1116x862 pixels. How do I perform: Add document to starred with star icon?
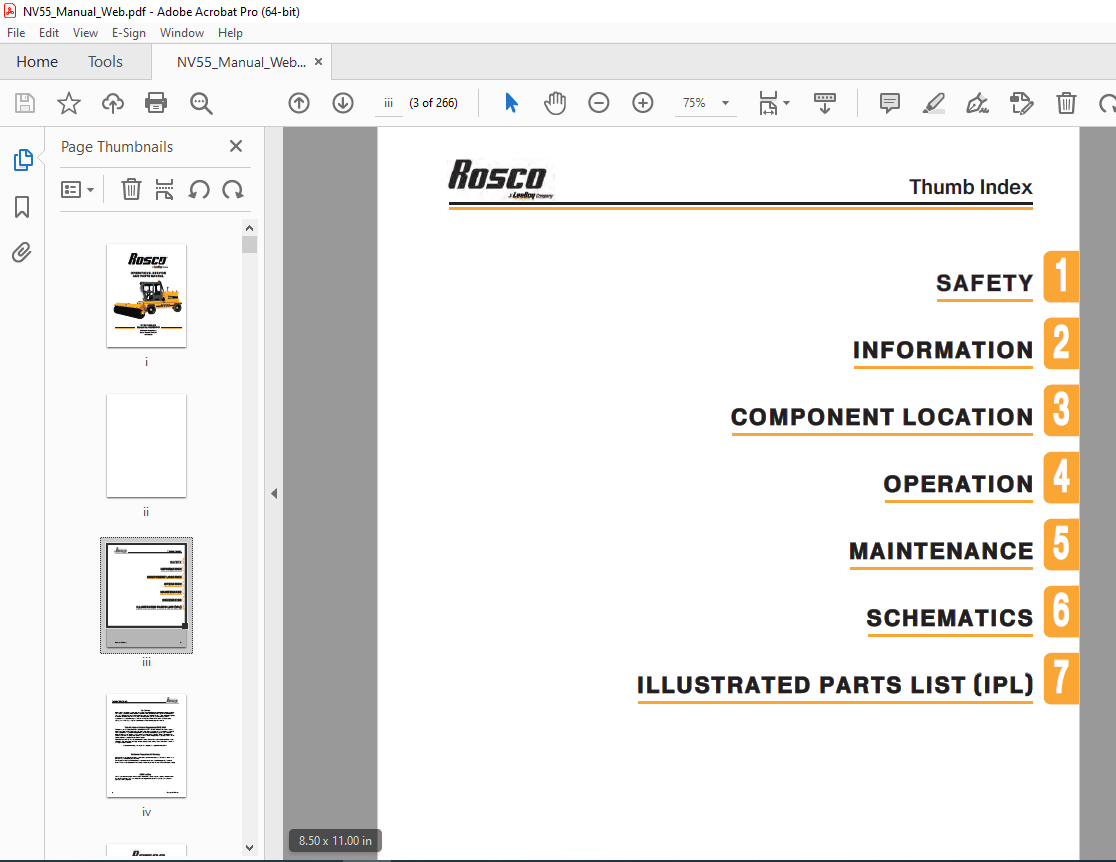pyautogui.click(x=69, y=103)
